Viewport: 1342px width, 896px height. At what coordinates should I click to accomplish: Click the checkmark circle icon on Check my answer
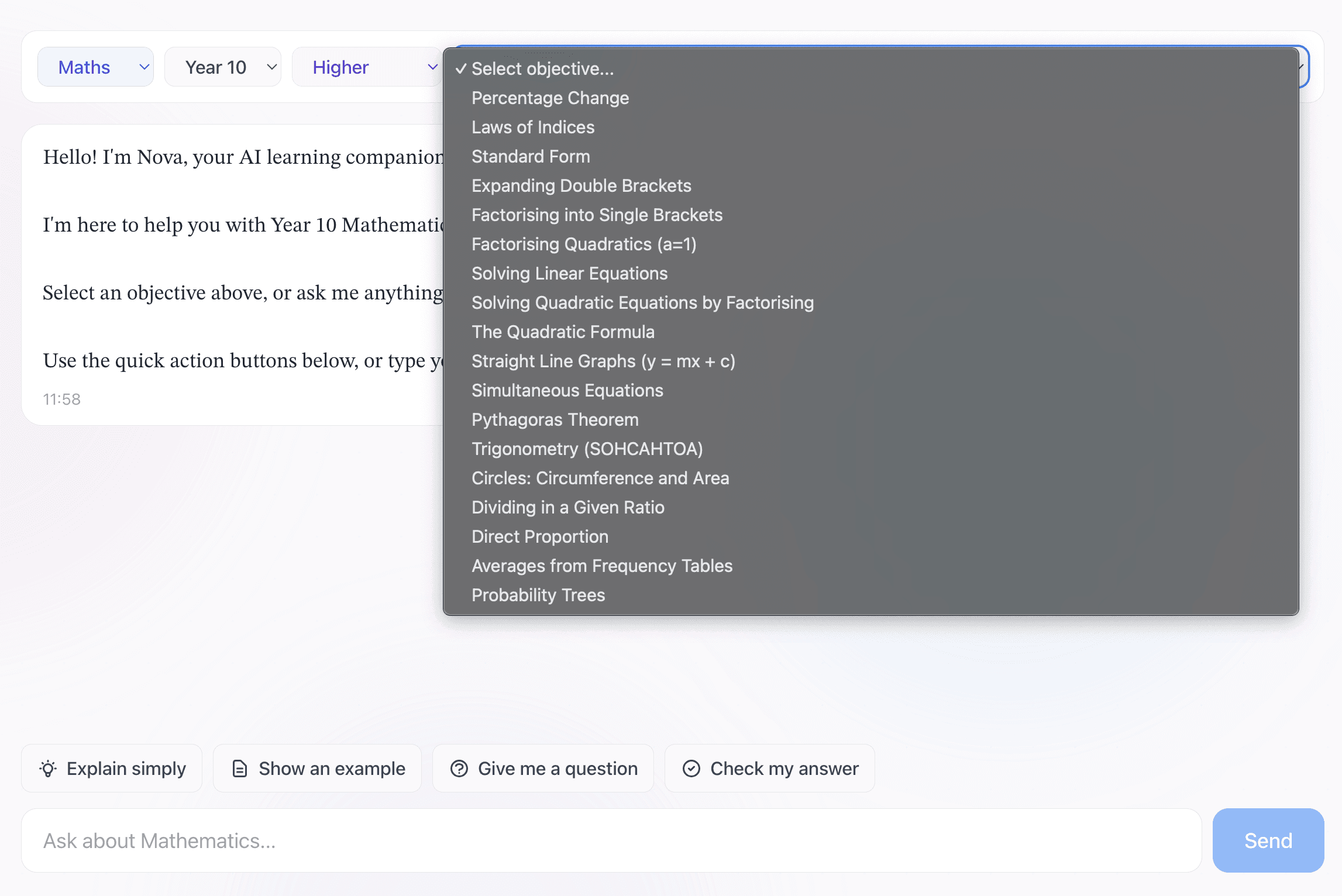[691, 769]
